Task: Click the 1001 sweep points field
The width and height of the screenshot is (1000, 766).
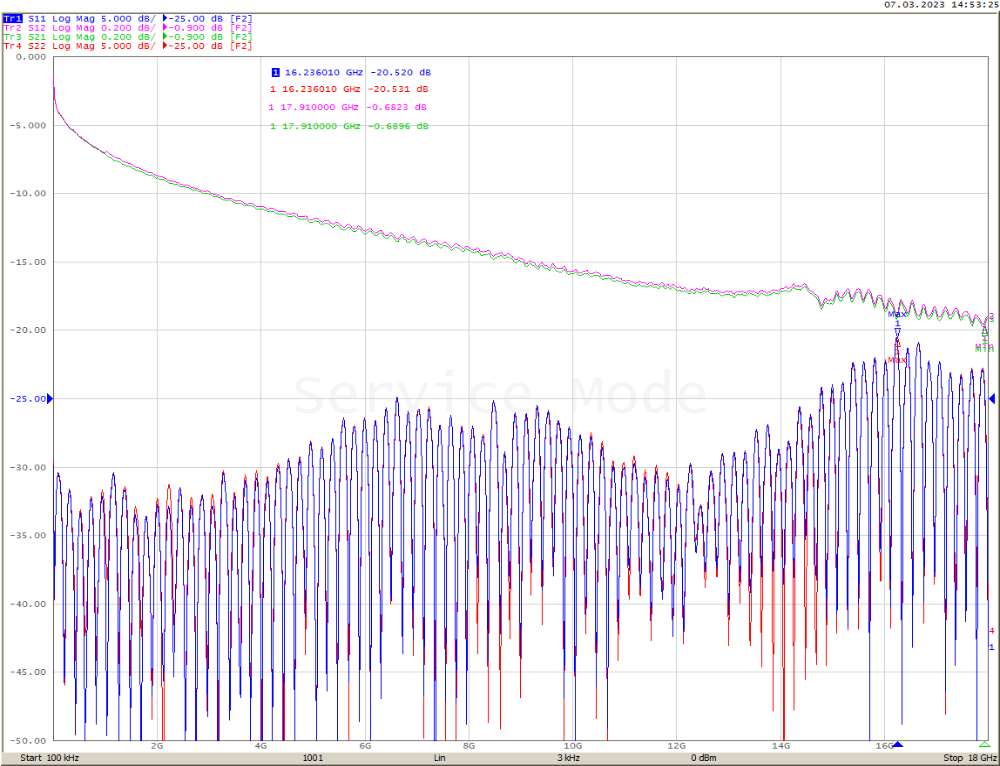Action: [x=312, y=758]
